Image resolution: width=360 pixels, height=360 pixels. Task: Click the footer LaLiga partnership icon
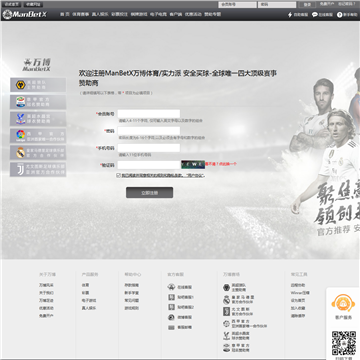click(x=227, y=324)
